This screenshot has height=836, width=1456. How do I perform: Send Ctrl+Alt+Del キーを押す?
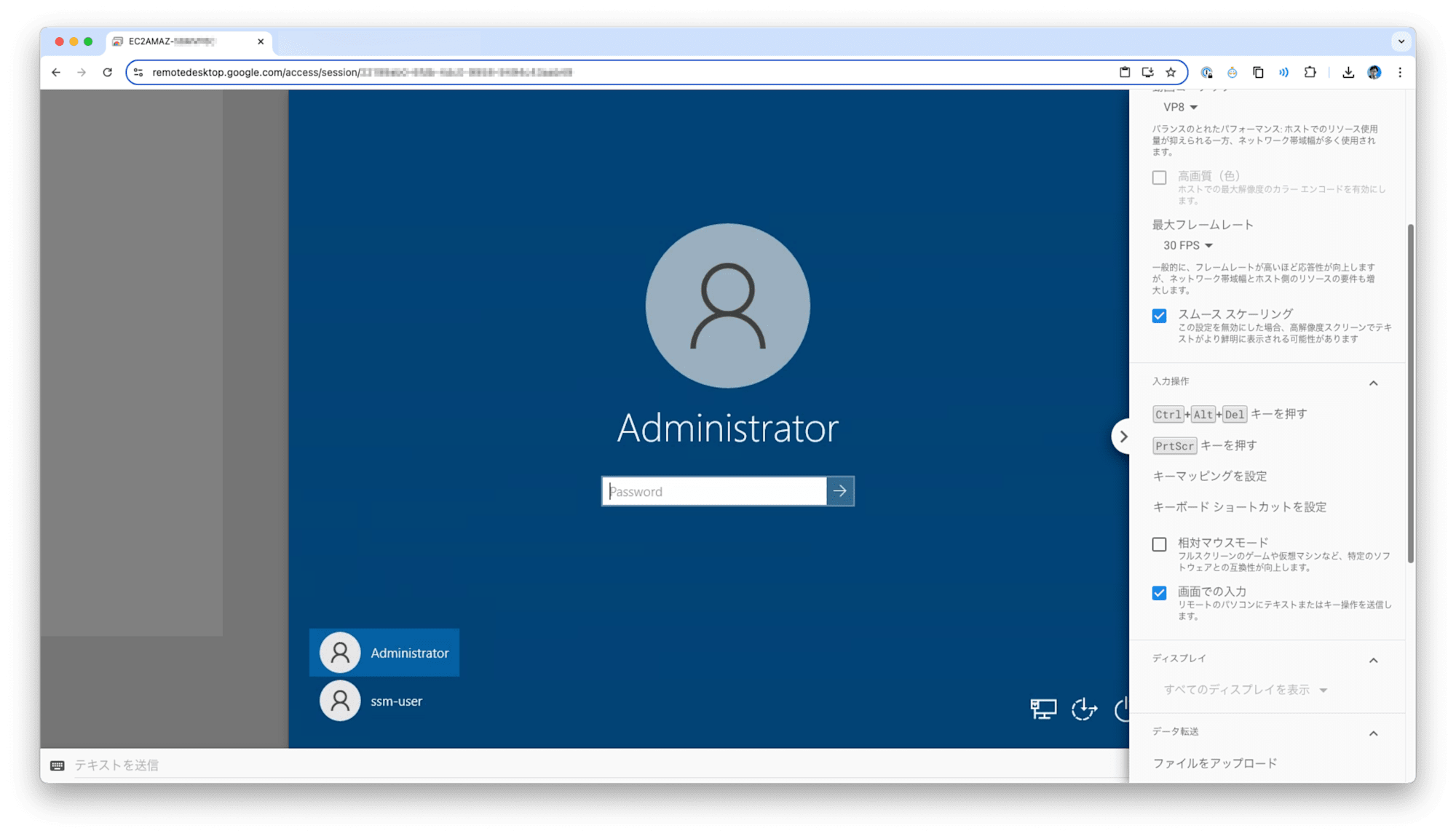click(1230, 414)
